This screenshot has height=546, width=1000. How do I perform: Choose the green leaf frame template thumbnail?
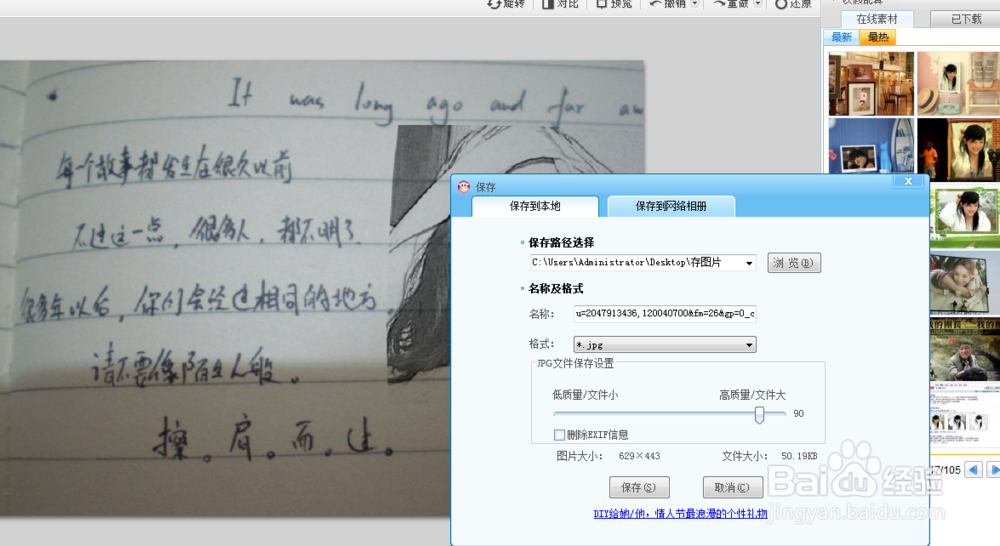pos(965,216)
